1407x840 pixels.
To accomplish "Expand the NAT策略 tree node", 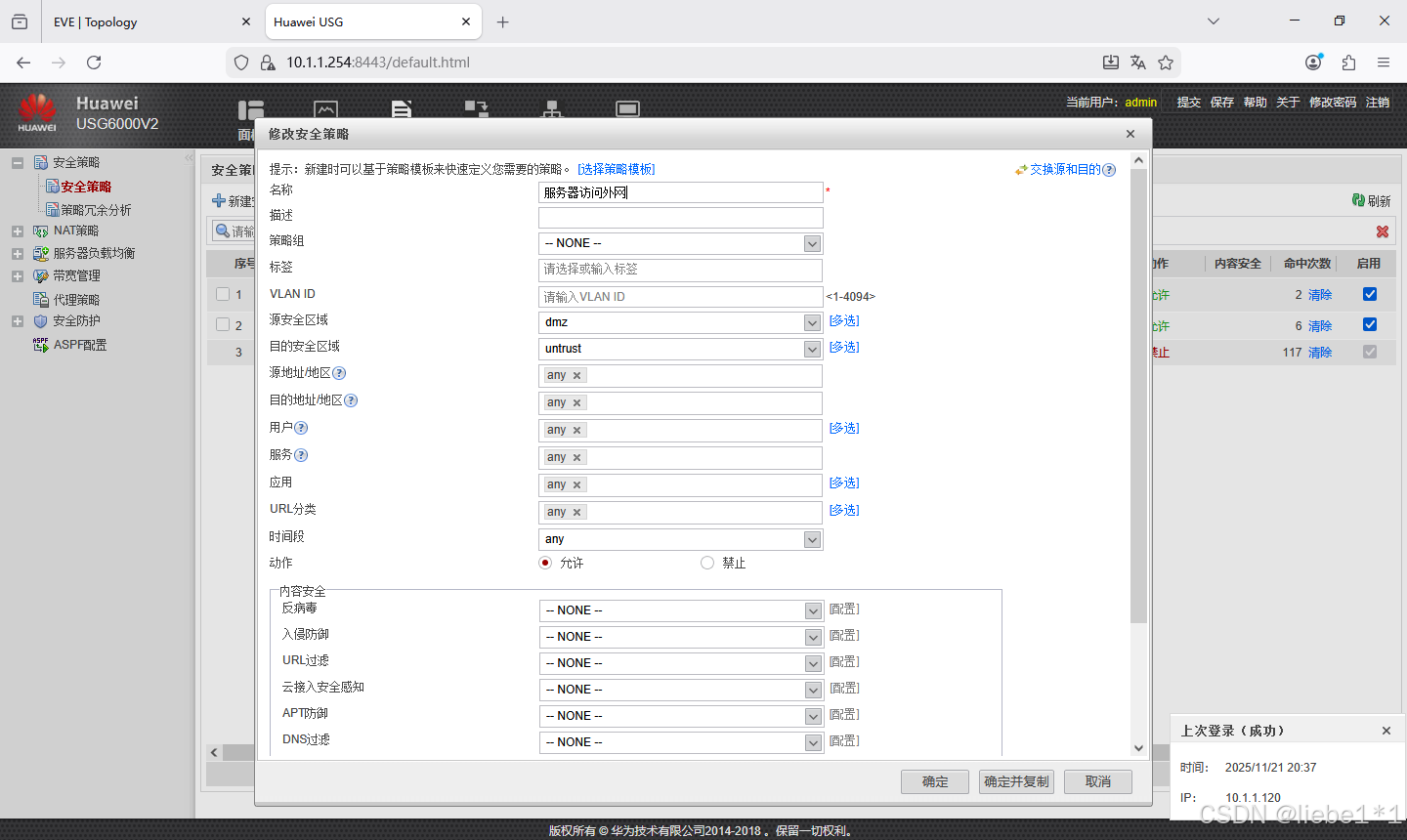I will [18, 231].
